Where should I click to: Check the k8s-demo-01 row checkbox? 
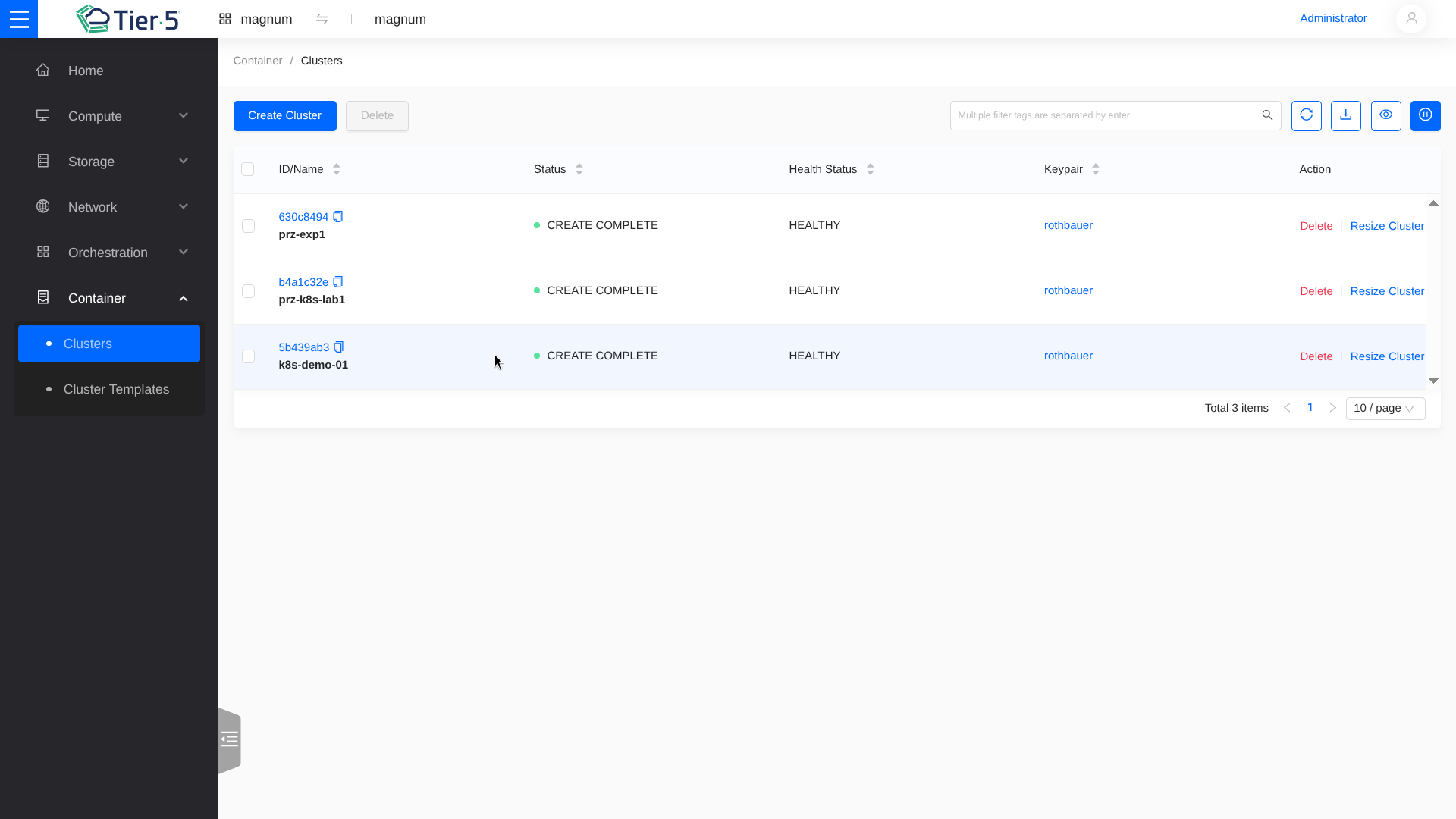[248, 356]
